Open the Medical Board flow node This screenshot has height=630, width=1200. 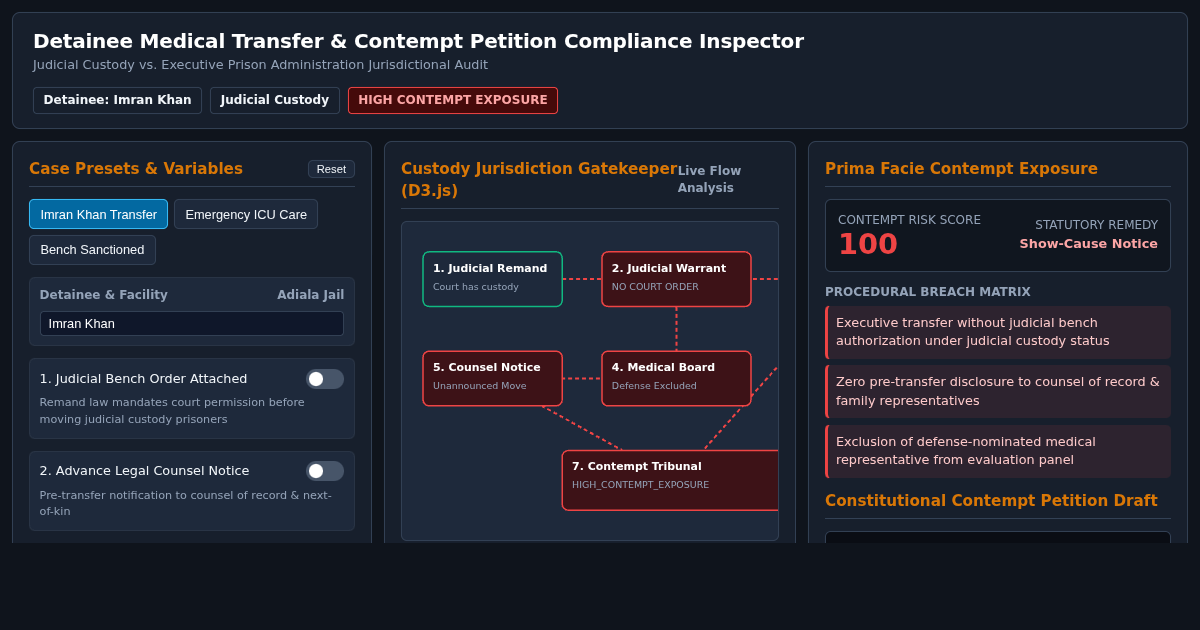coord(676,378)
